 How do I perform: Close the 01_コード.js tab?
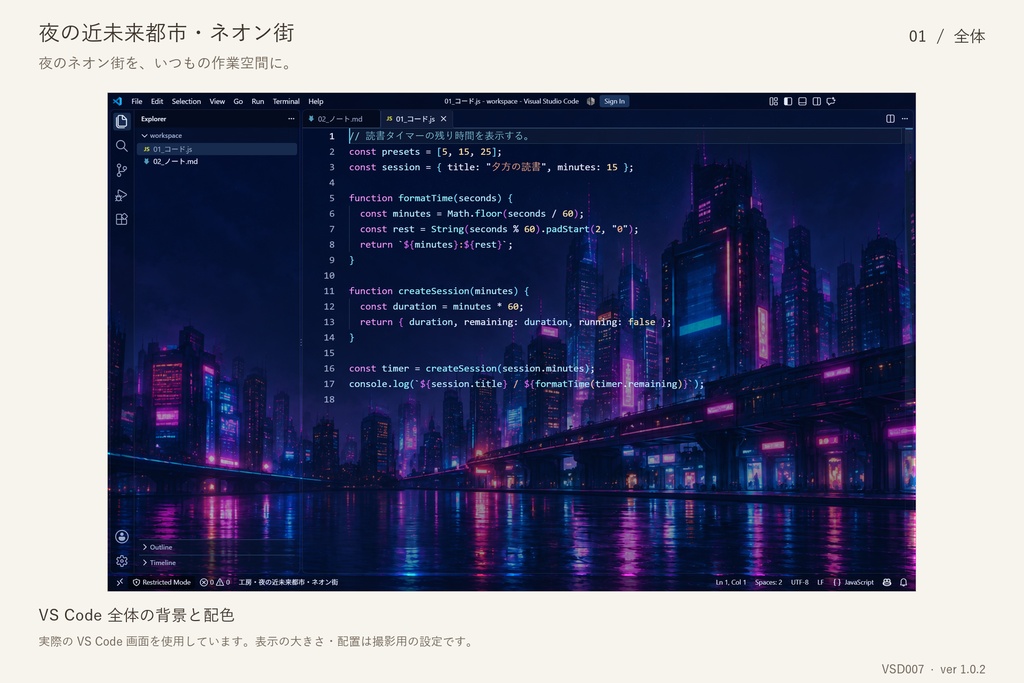tap(443, 119)
